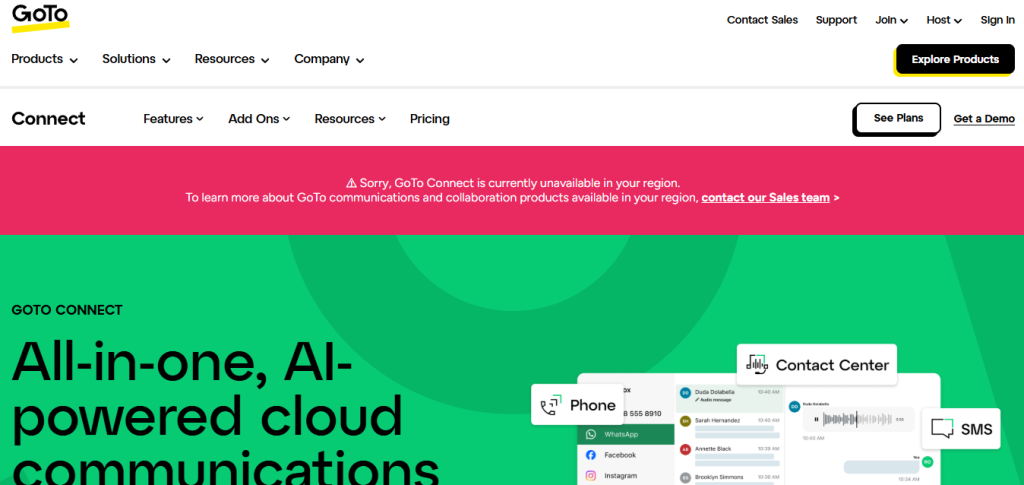Viewport: 1024px width, 485px height.
Task: Open the Add Ons dropdown
Action: [259, 119]
